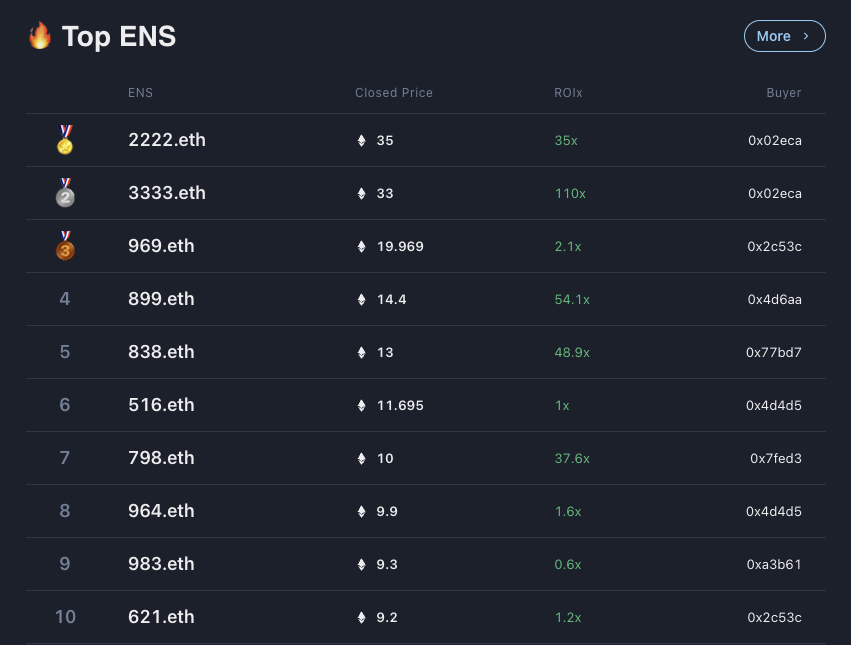851x645 pixels.
Task: Select buyer 0x2c53c in 621.eth row
Action: click(774, 617)
